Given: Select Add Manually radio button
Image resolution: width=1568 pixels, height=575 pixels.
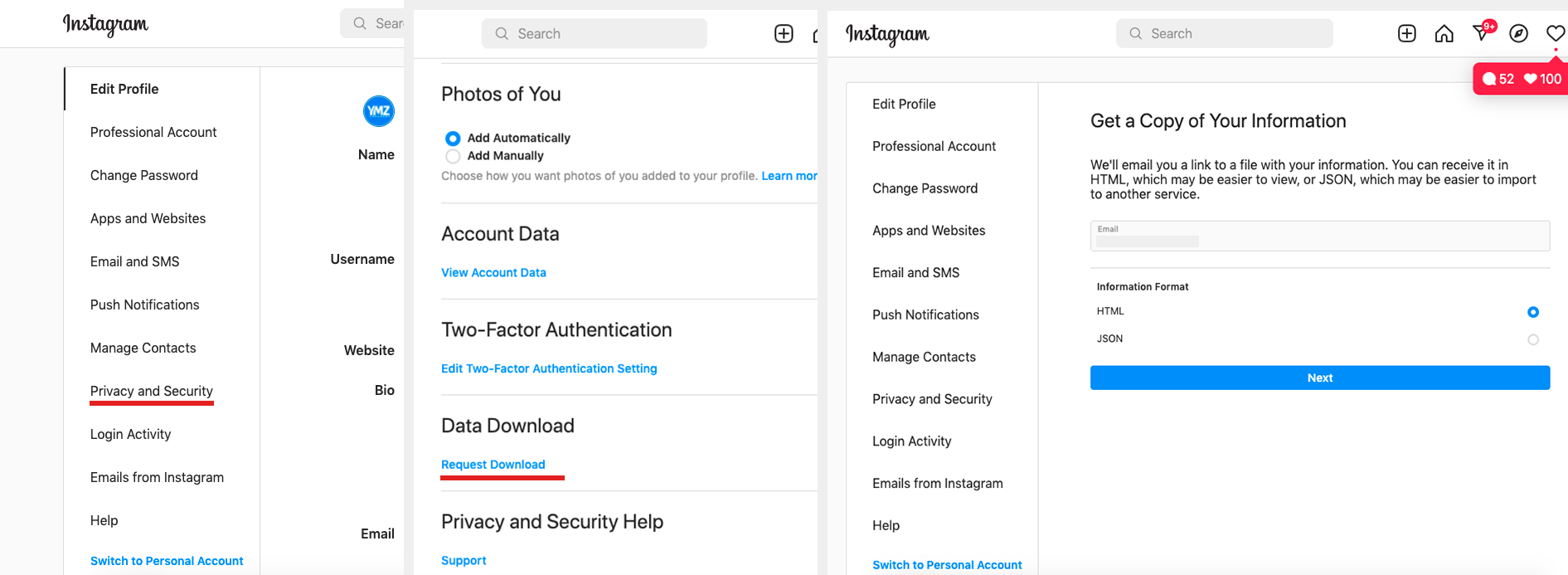Looking at the screenshot, I should pyautogui.click(x=453, y=156).
